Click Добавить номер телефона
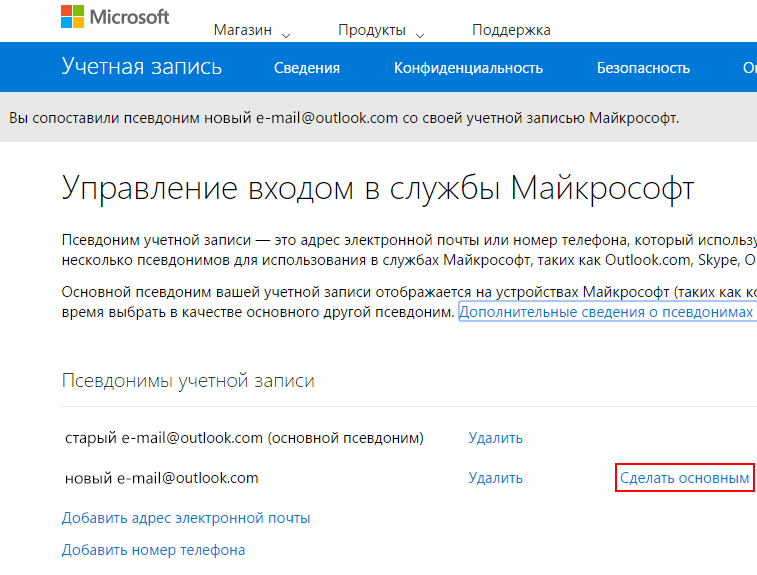 153,550
